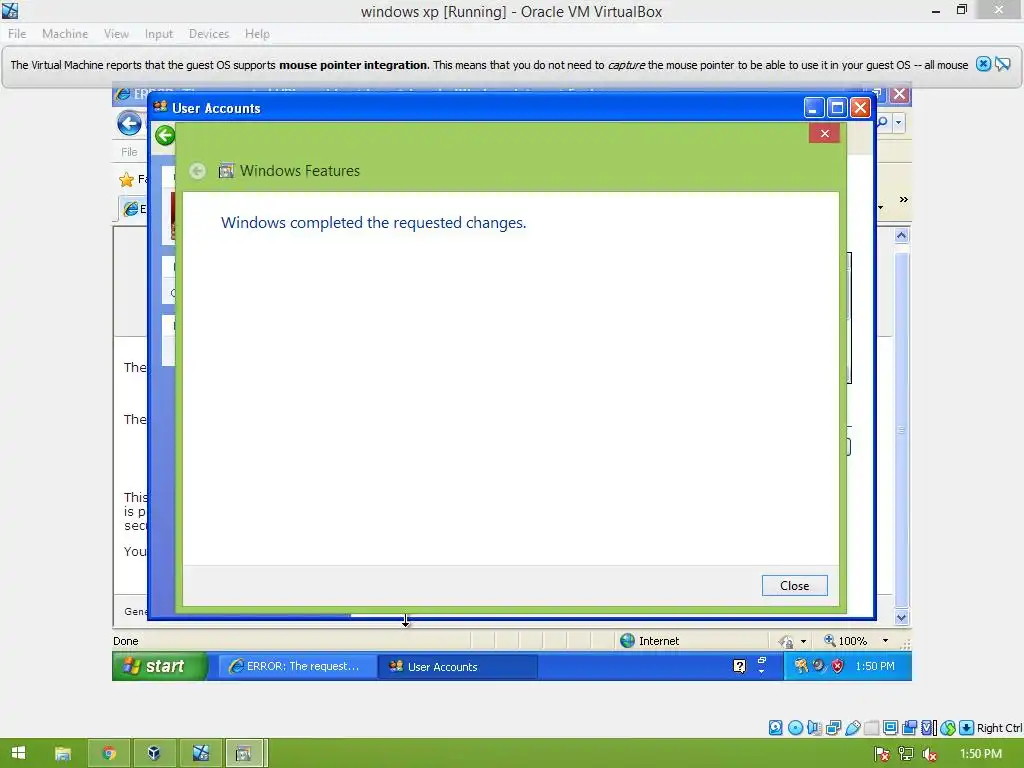Click VirtualBox shared folders indicator

(871, 728)
